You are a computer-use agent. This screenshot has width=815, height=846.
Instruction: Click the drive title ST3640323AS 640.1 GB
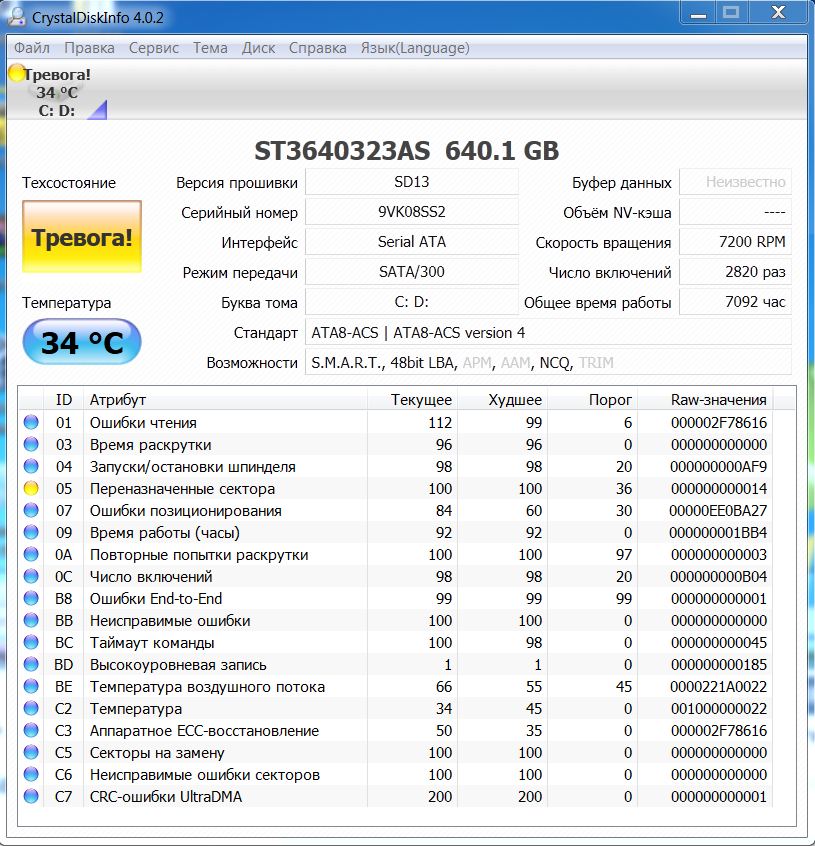(x=407, y=151)
